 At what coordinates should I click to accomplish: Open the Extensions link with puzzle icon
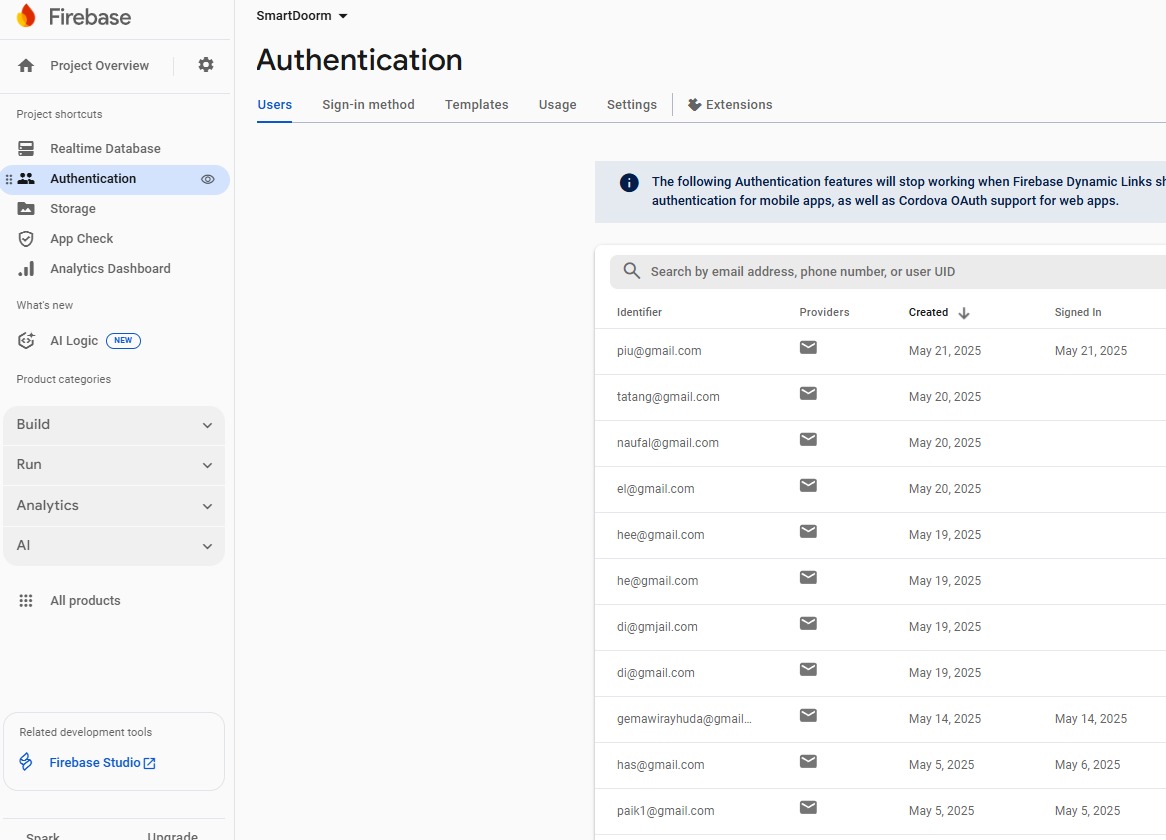click(730, 105)
